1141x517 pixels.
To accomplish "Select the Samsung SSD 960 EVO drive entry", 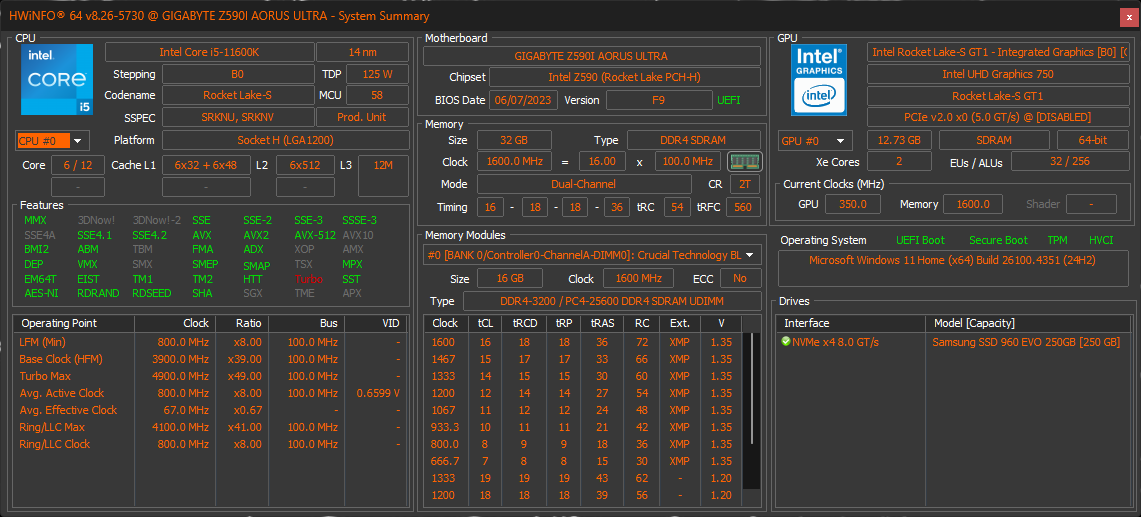I will pos(1026,342).
